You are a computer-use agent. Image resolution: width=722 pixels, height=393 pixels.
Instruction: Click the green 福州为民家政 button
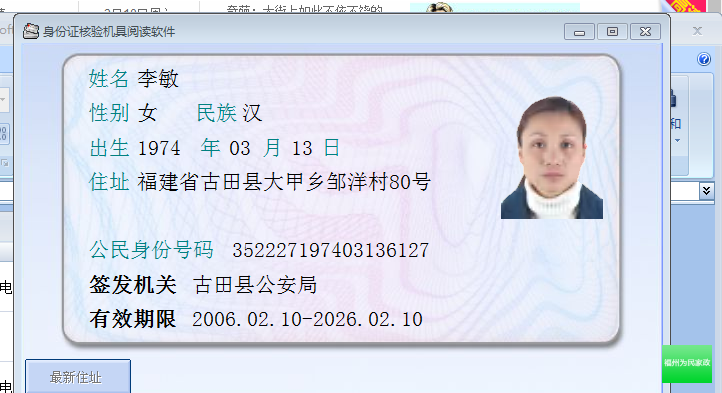[x=687, y=364]
